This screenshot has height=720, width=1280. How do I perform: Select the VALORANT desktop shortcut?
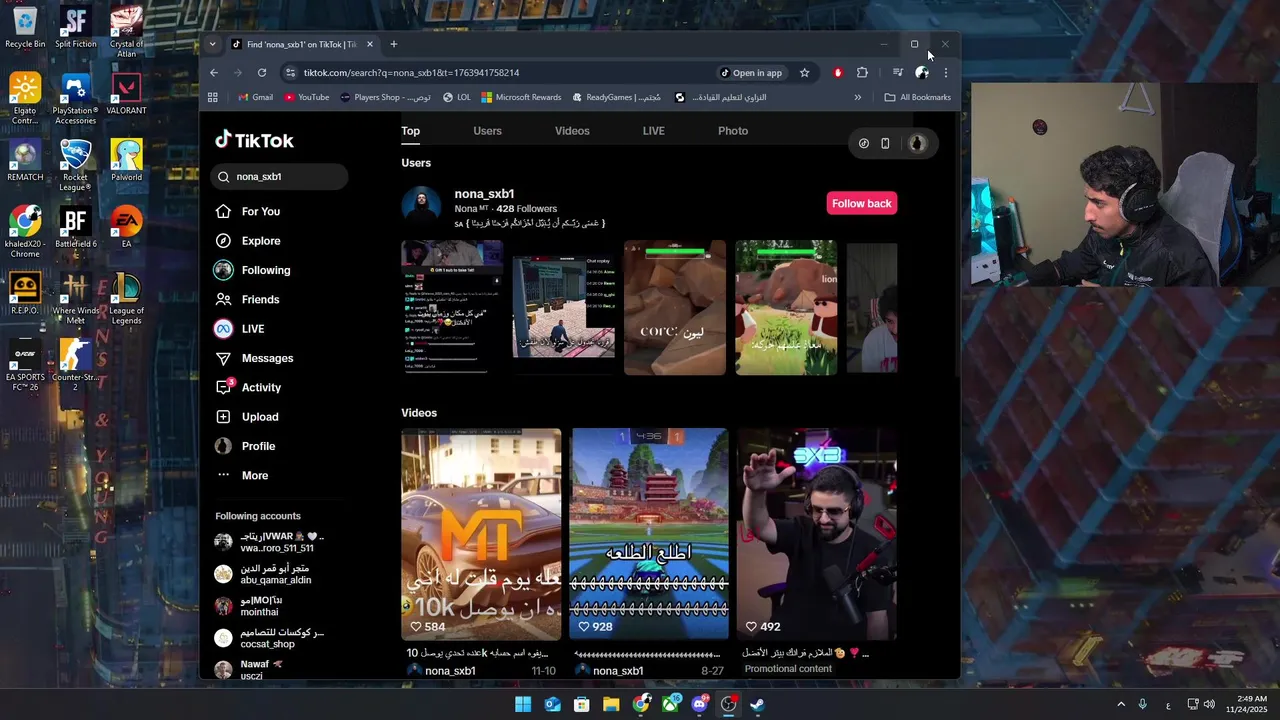(x=126, y=95)
